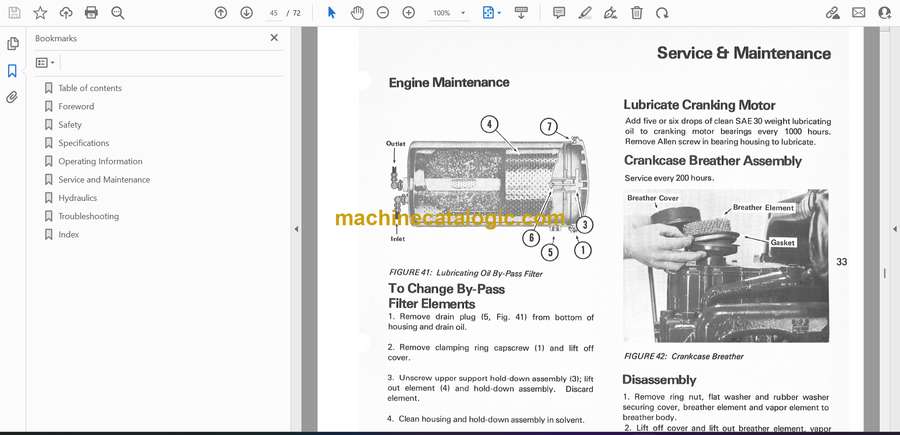This screenshot has width=900, height=435.
Task: Open page thumbnails panel
Action: coord(12,44)
